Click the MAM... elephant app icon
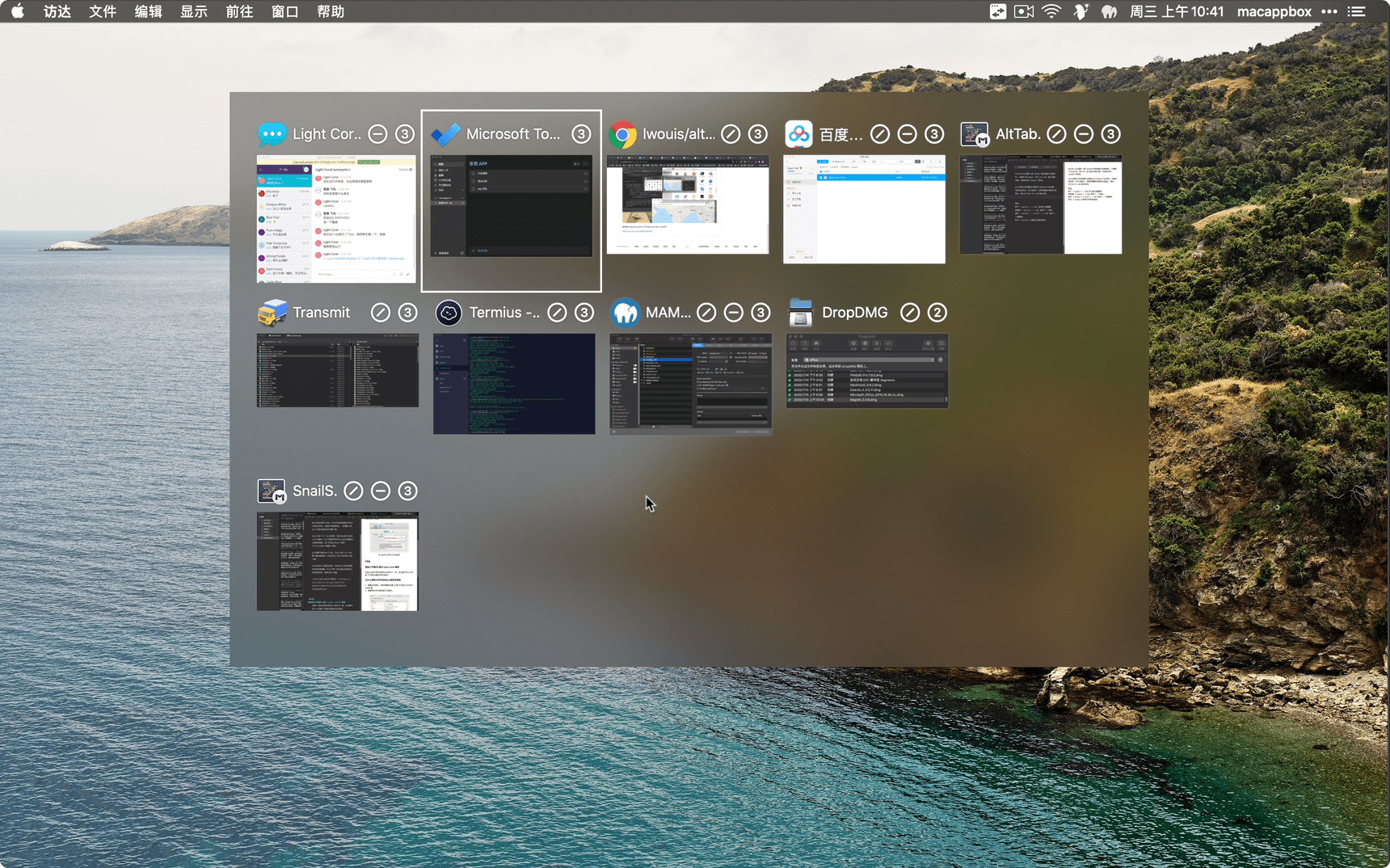Viewport: 1390px width, 868px height. (625, 313)
